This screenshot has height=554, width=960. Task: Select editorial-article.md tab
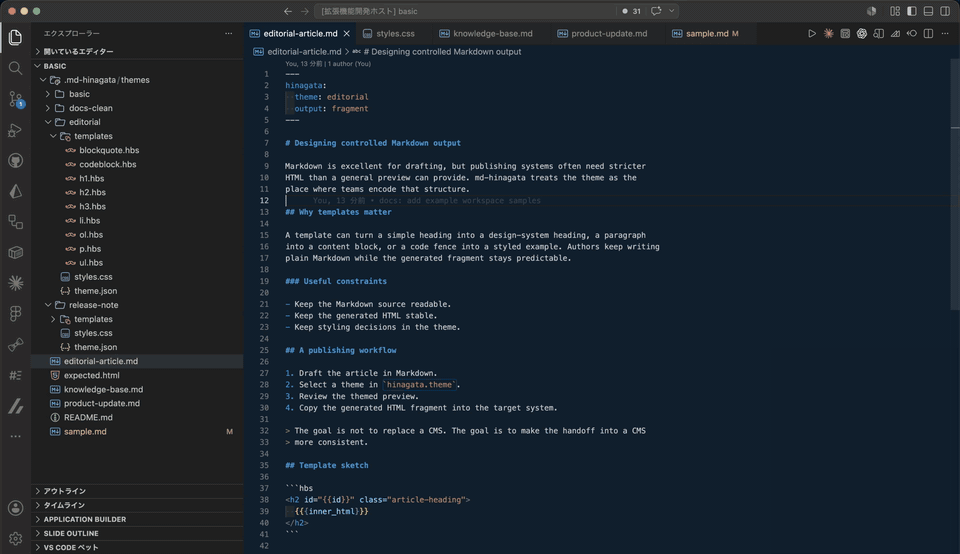(x=300, y=34)
